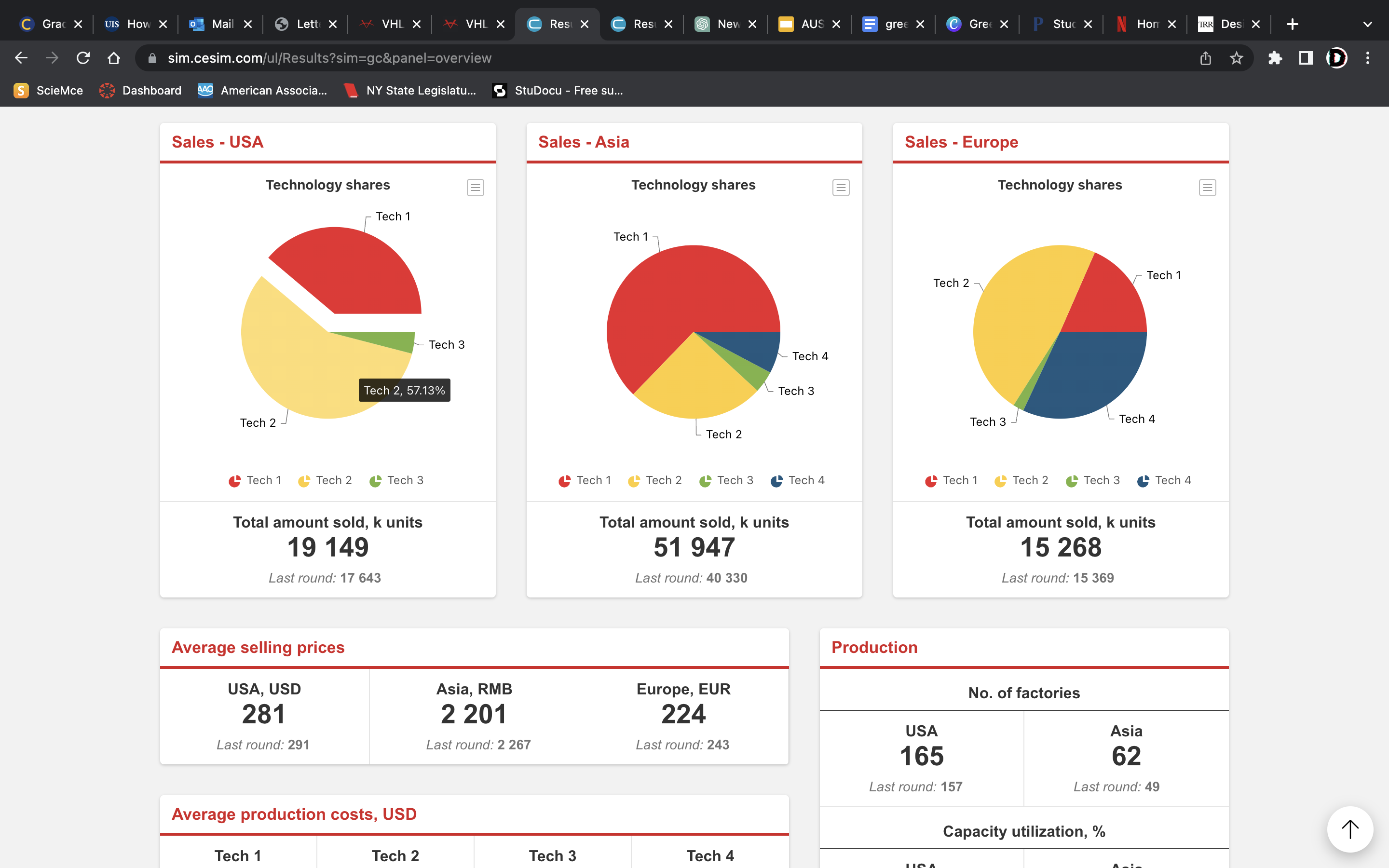Switch to the Grac tab
The image size is (1389, 868).
click(52, 24)
